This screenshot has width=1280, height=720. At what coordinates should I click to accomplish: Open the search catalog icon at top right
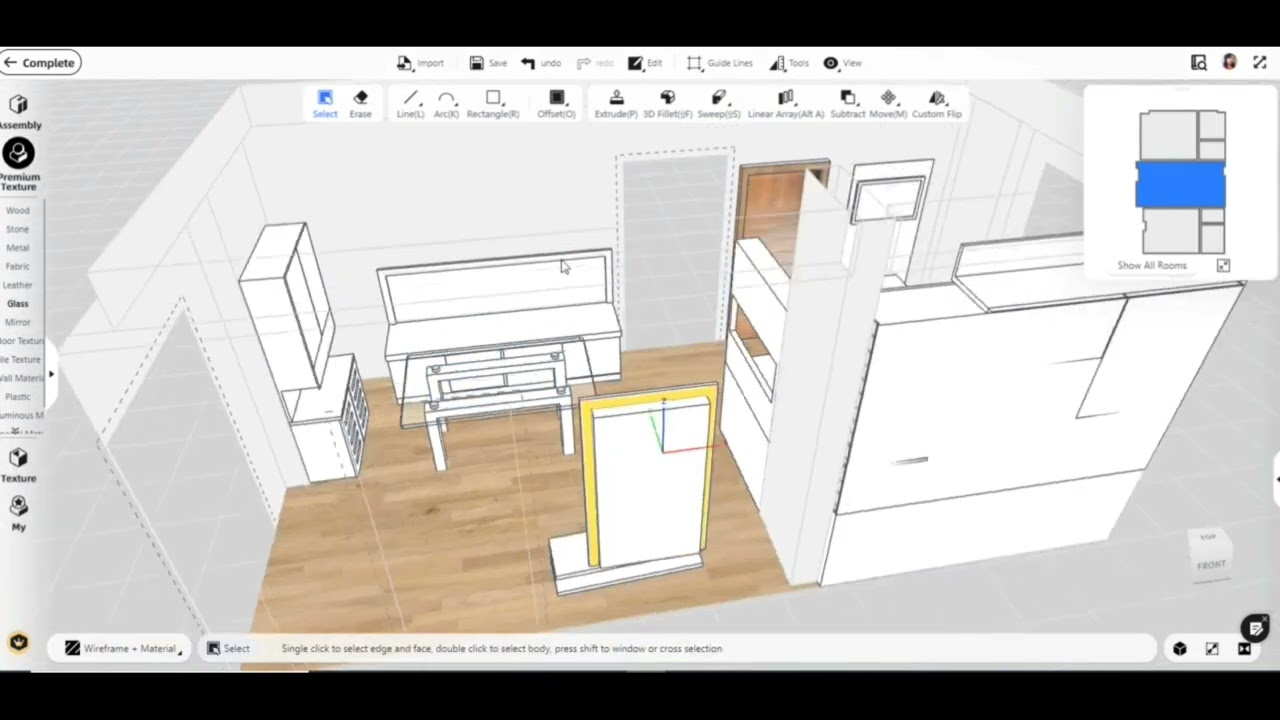tap(1199, 62)
